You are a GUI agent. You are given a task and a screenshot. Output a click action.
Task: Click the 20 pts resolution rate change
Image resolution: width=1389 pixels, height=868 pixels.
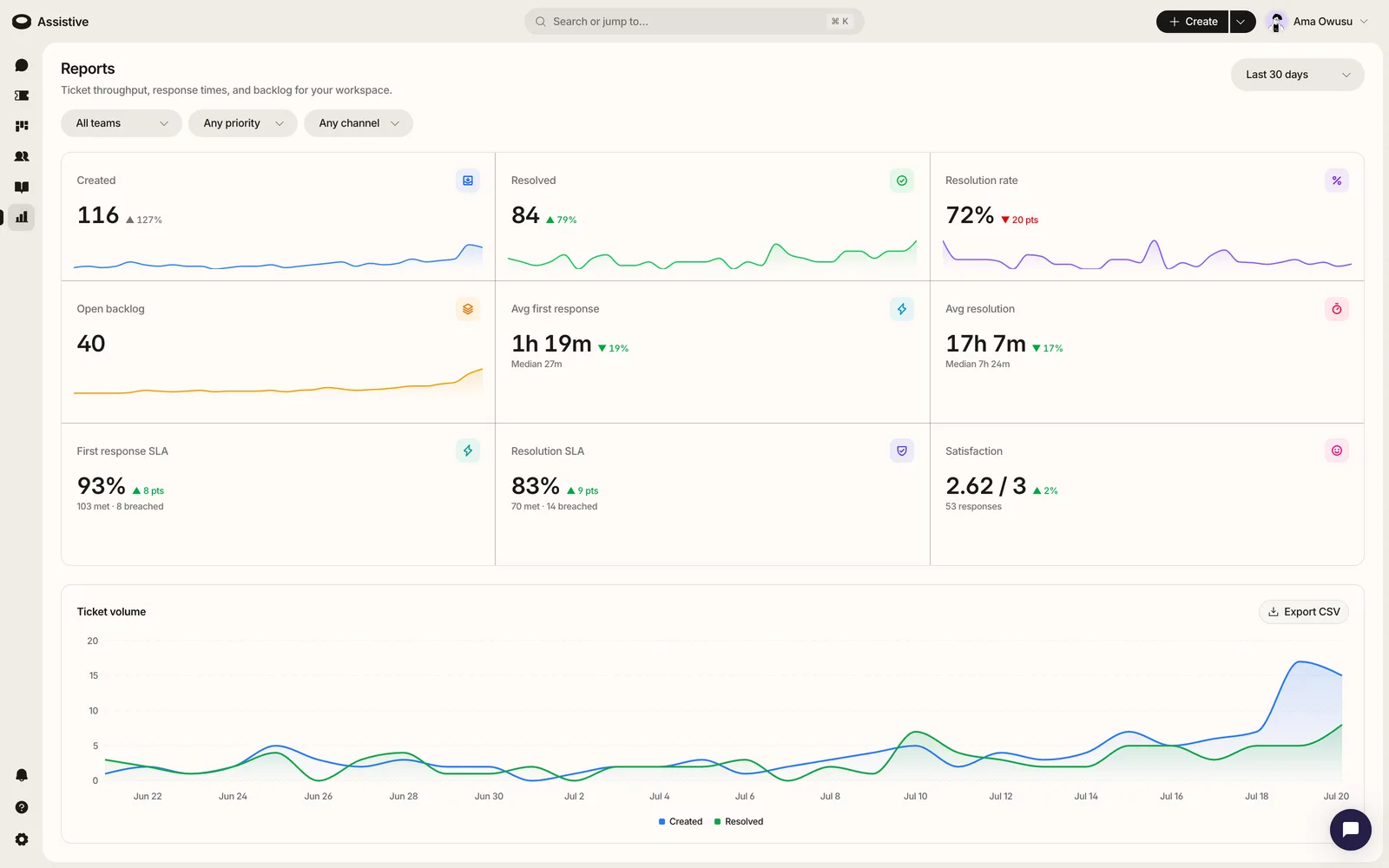click(x=1019, y=220)
